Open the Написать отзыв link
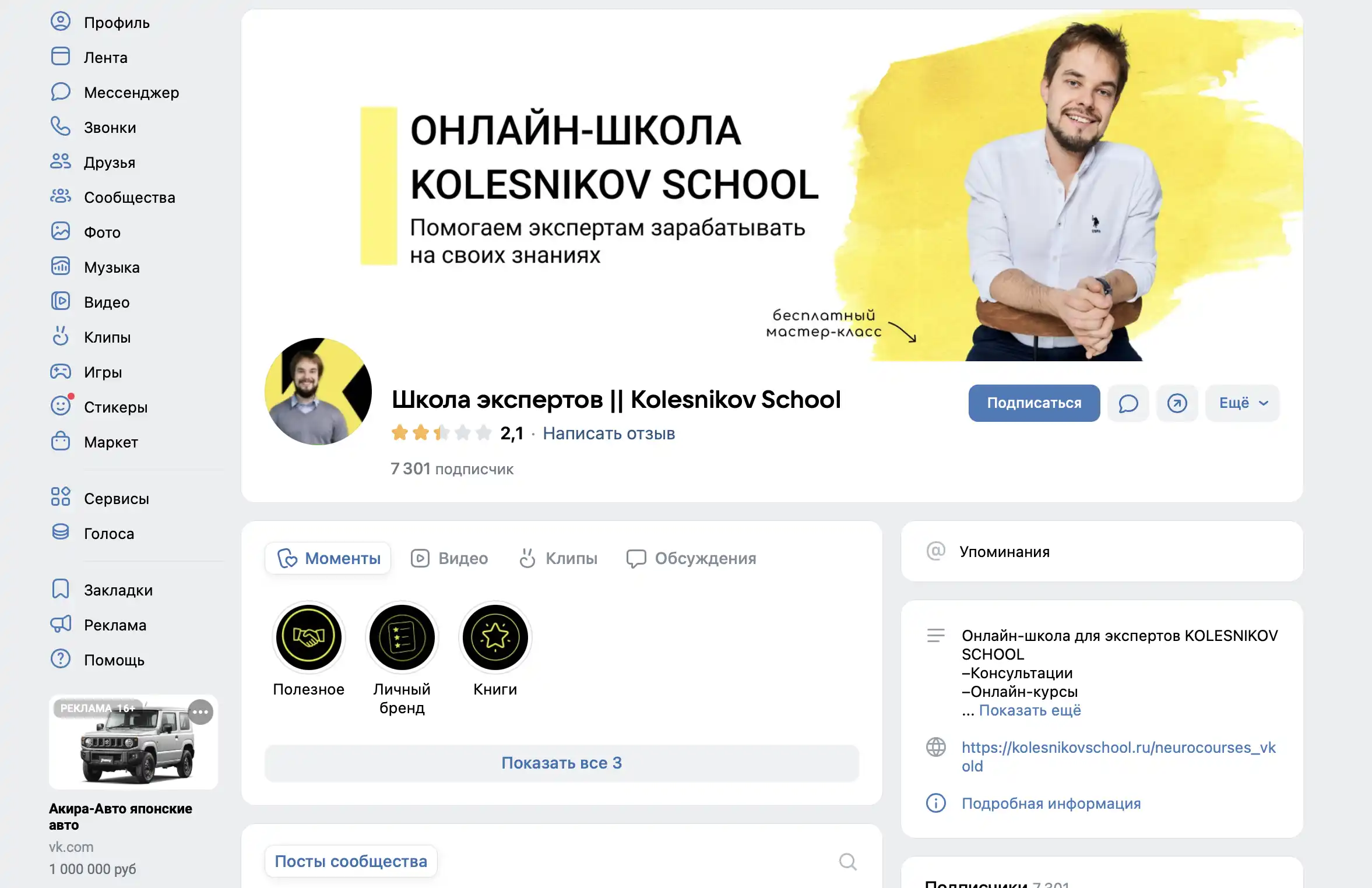This screenshot has width=1372, height=888. pyautogui.click(x=608, y=434)
